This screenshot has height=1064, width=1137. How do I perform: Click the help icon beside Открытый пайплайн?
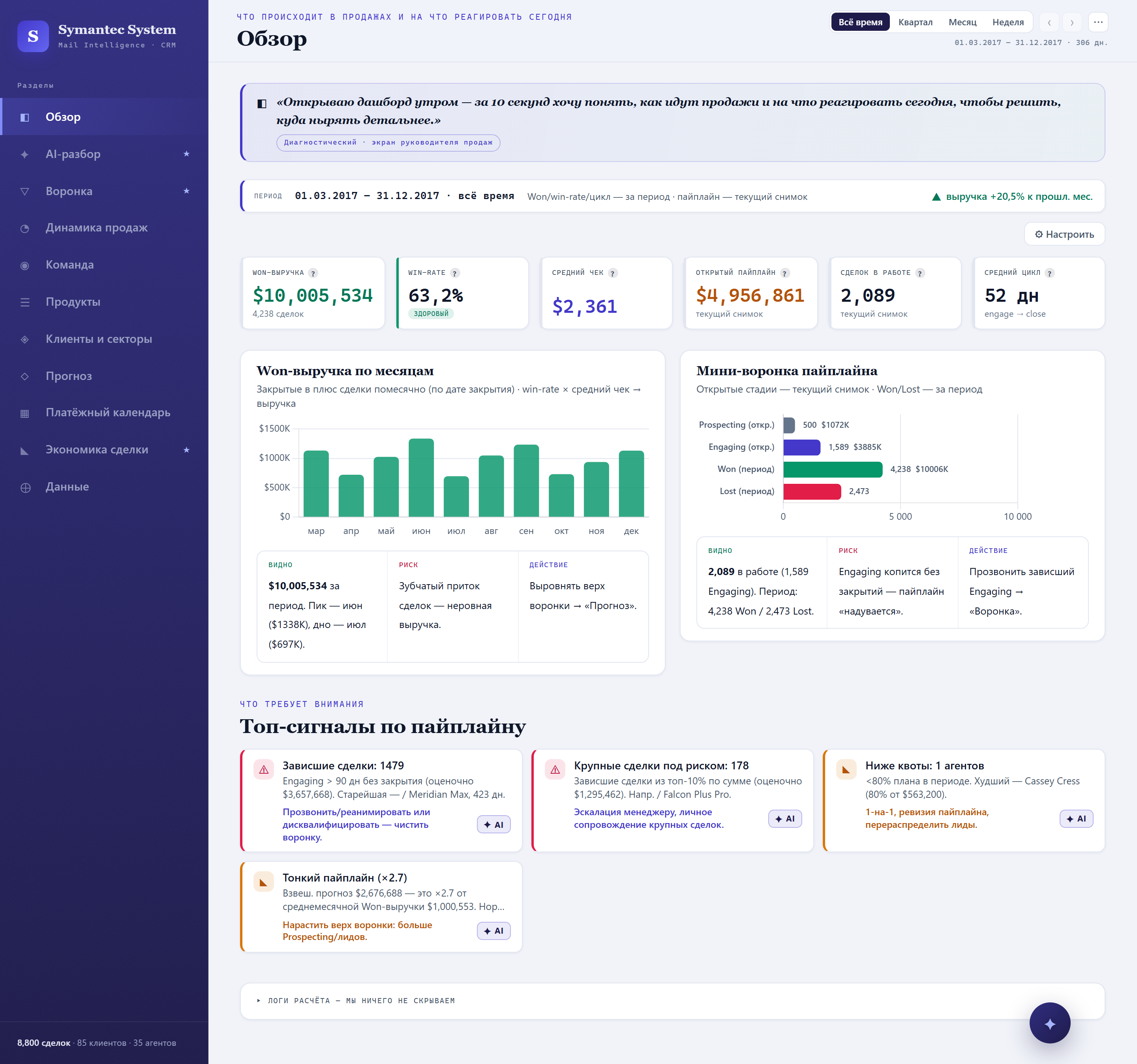pyautogui.click(x=785, y=273)
